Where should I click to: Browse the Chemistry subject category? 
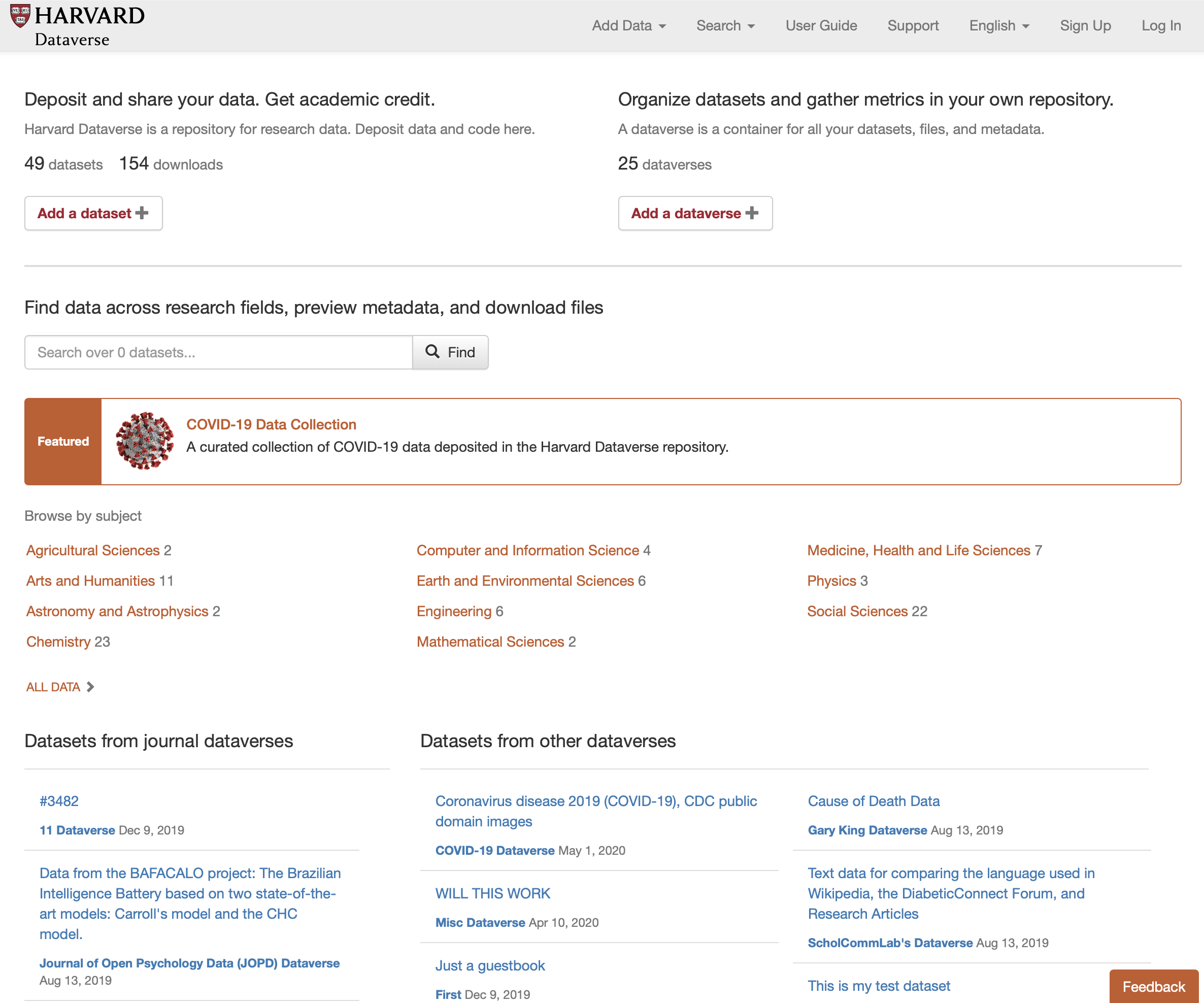(x=59, y=641)
